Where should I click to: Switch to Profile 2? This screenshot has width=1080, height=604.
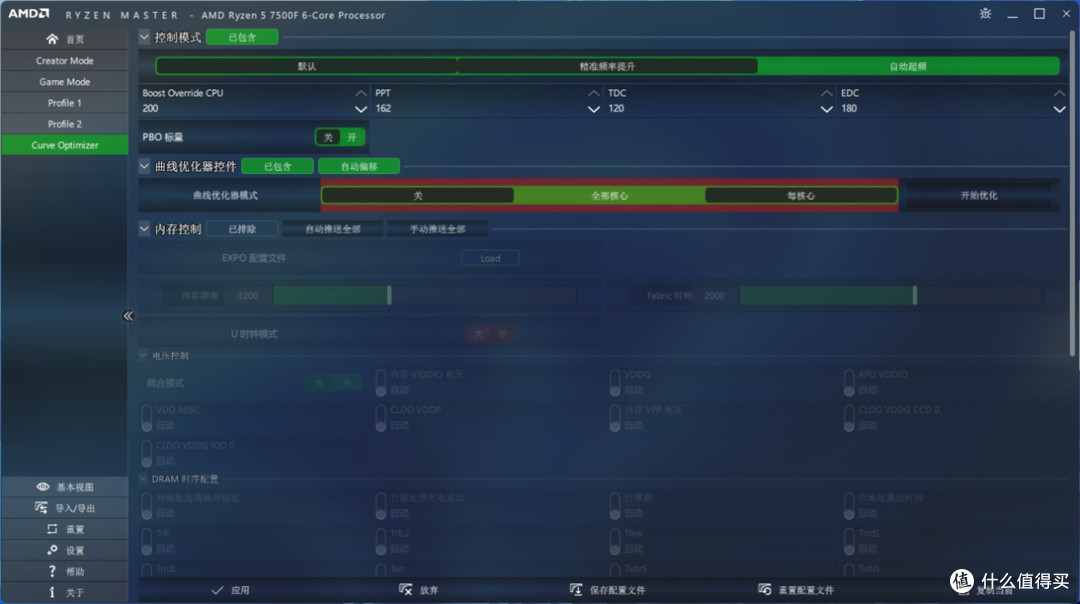[x=65, y=124]
